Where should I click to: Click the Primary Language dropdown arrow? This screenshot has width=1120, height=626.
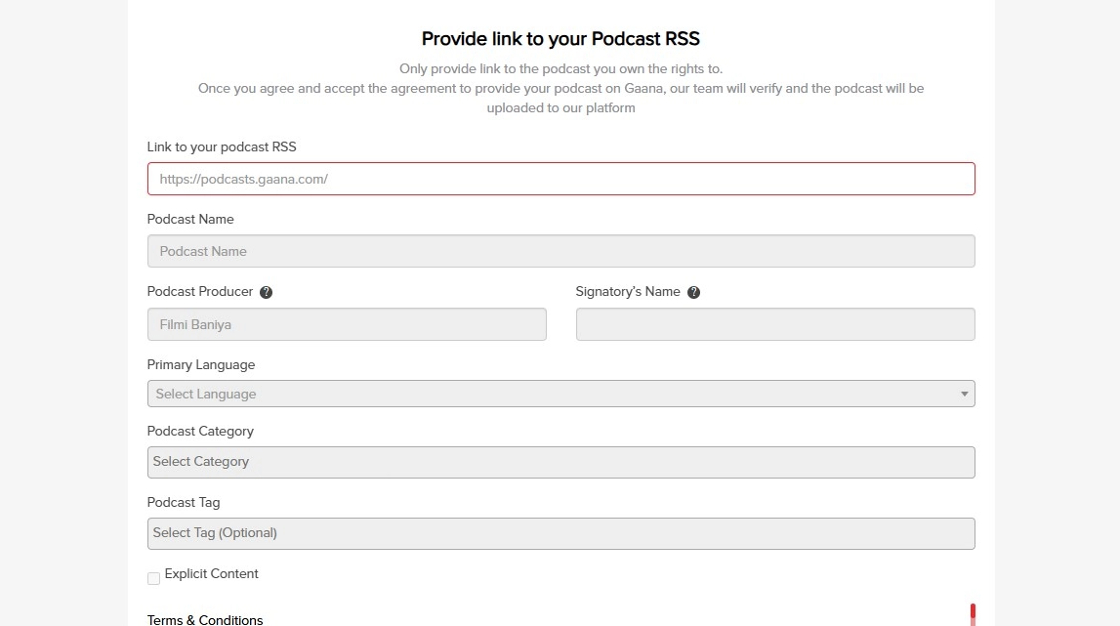click(964, 394)
